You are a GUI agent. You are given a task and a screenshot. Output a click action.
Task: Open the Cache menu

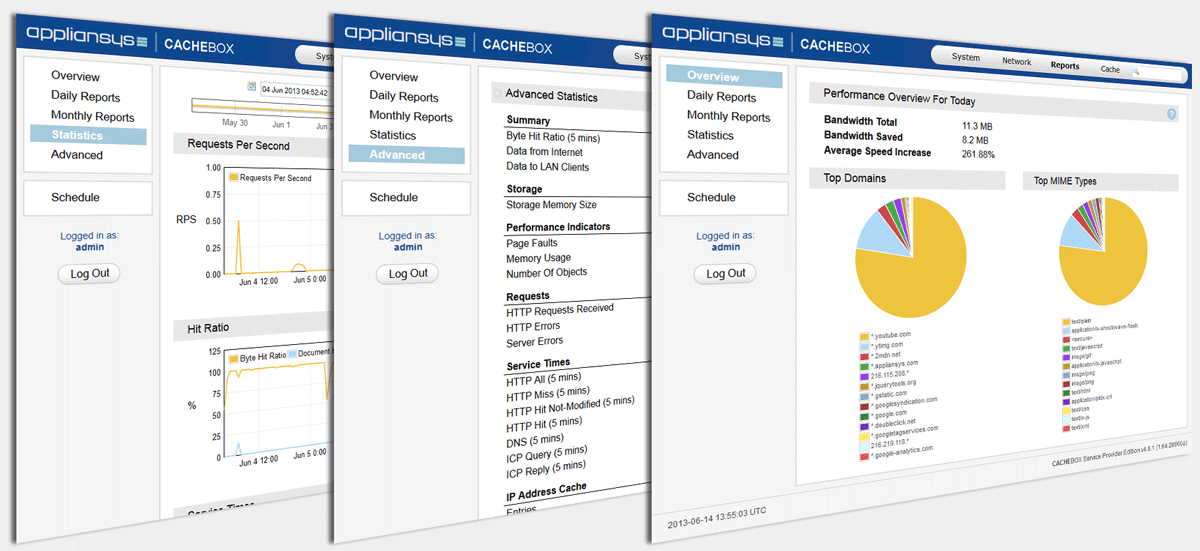point(1110,69)
